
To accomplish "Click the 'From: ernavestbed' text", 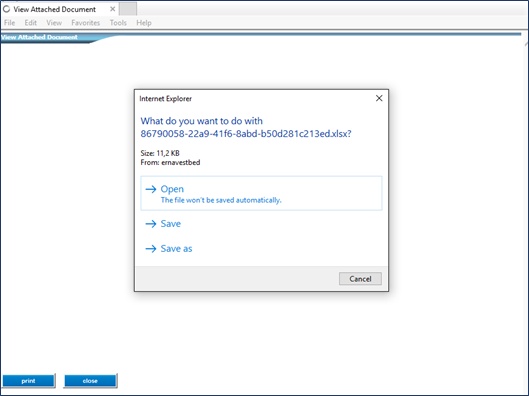I will pos(170,162).
